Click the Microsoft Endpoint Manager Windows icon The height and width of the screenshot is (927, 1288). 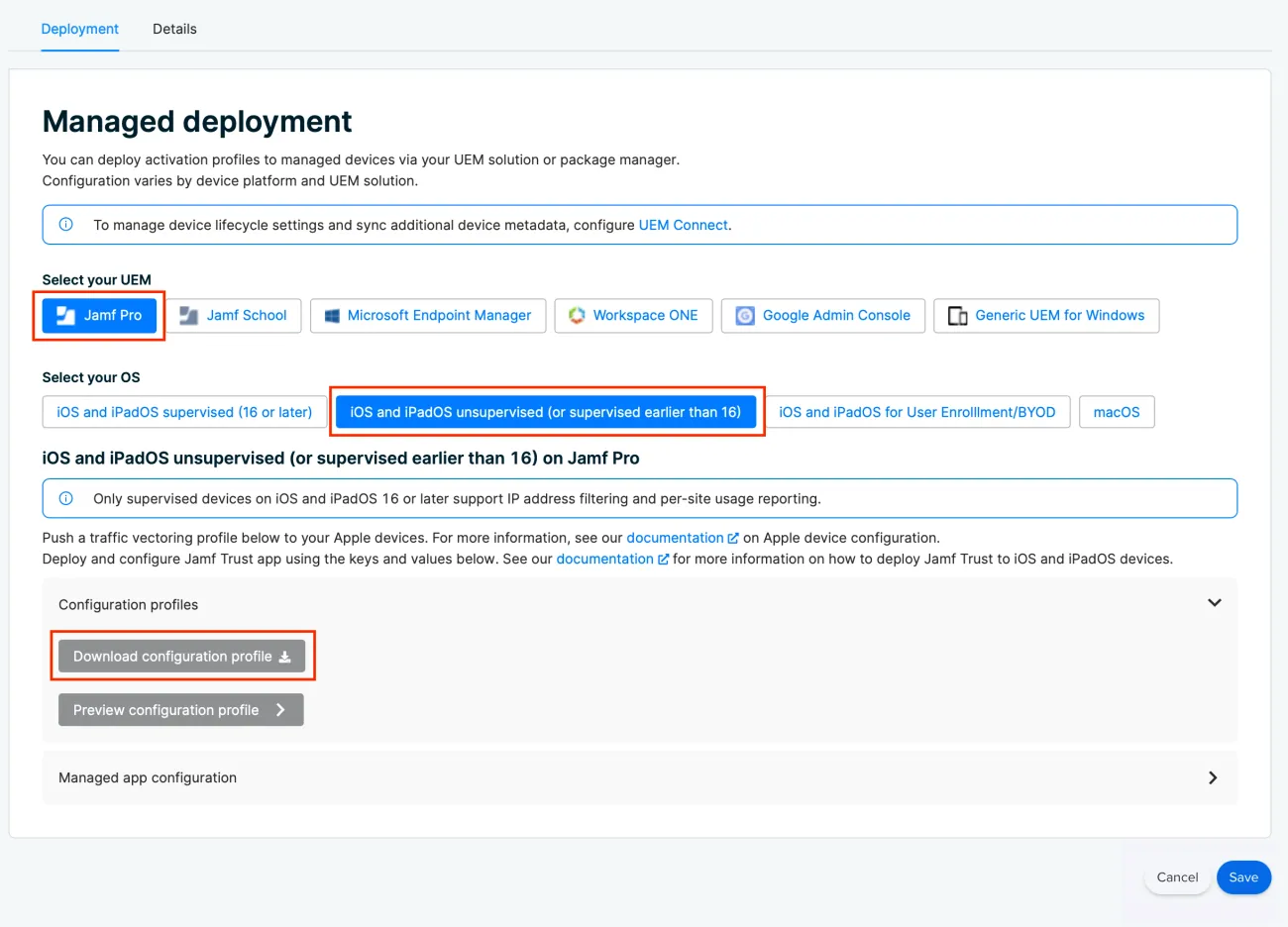click(333, 316)
